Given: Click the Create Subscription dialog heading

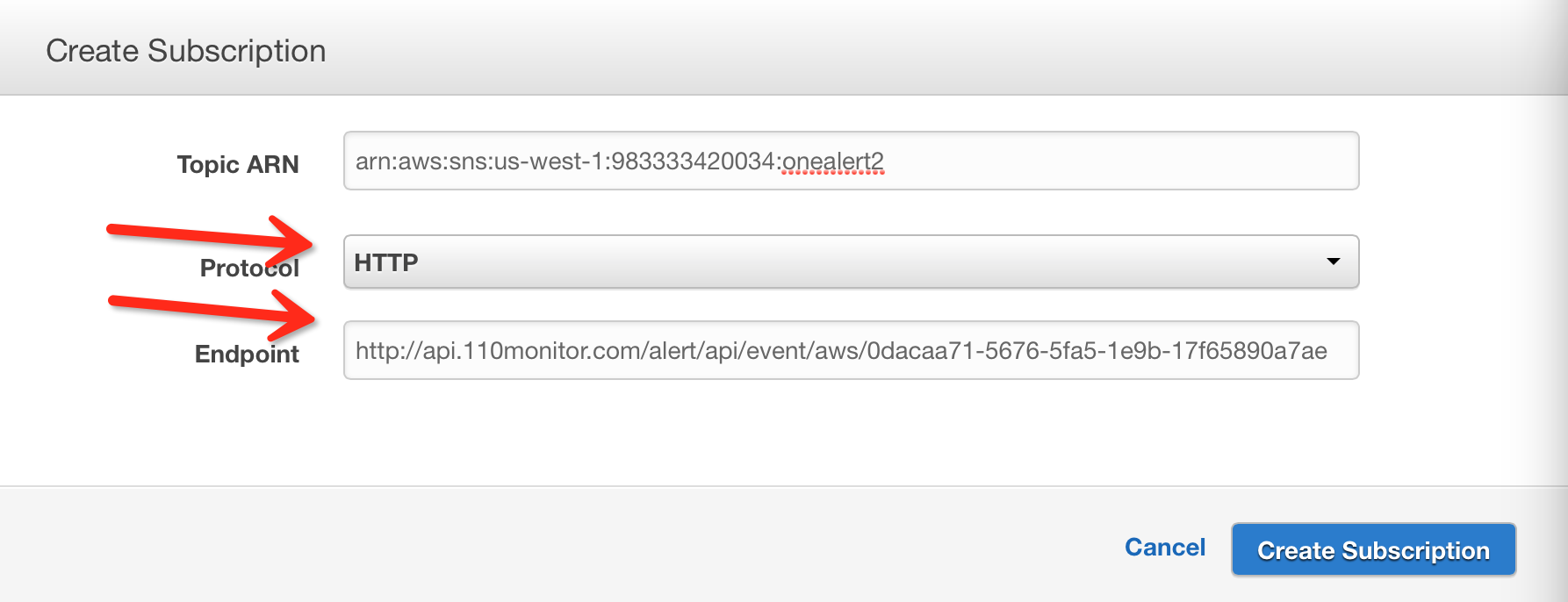Looking at the screenshot, I should 186,51.
